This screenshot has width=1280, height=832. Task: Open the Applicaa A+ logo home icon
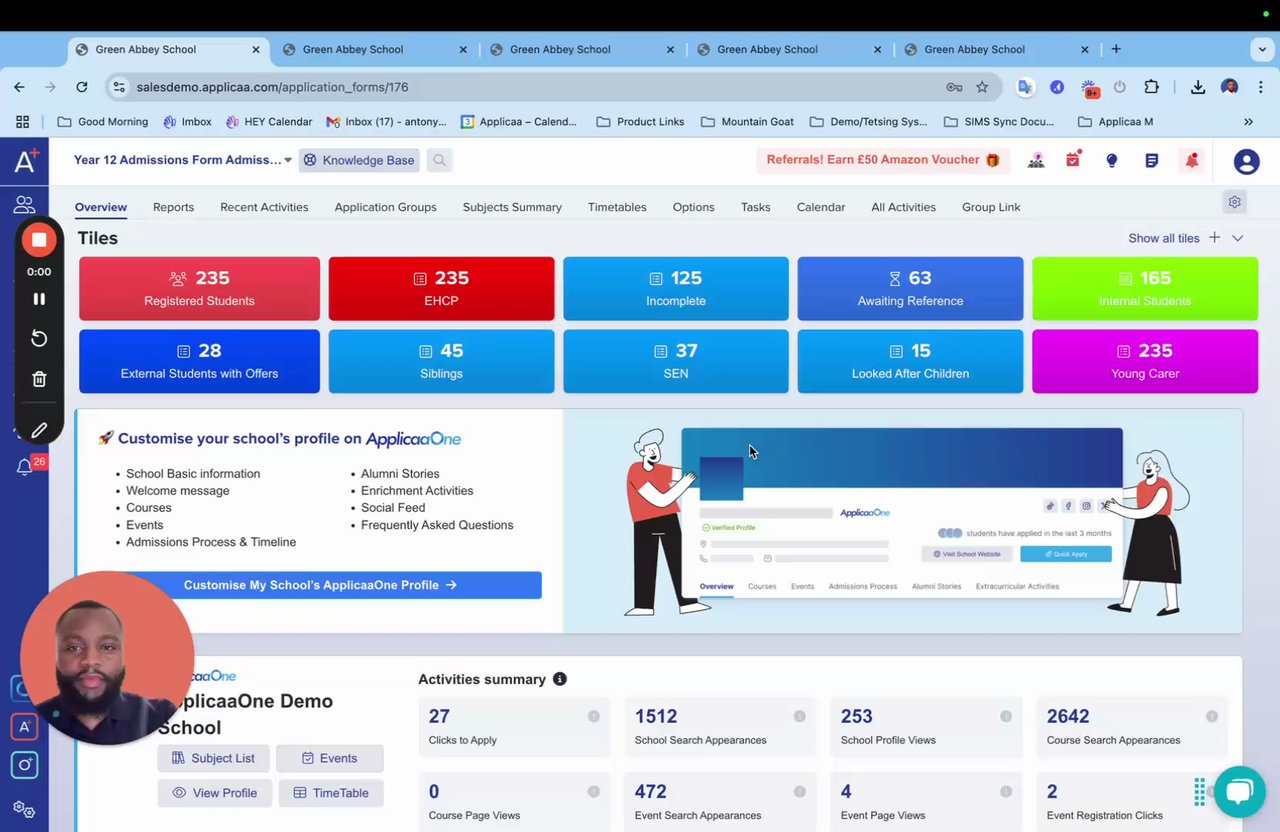(x=25, y=160)
